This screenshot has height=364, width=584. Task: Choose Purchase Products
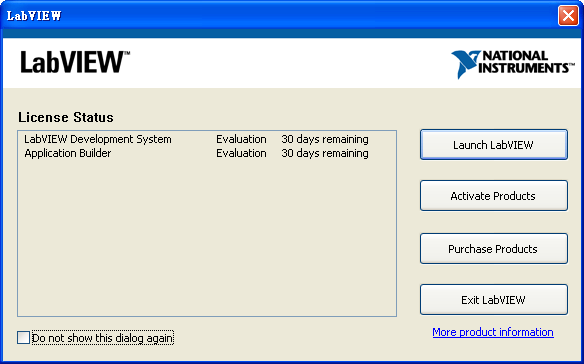[x=494, y=249]
